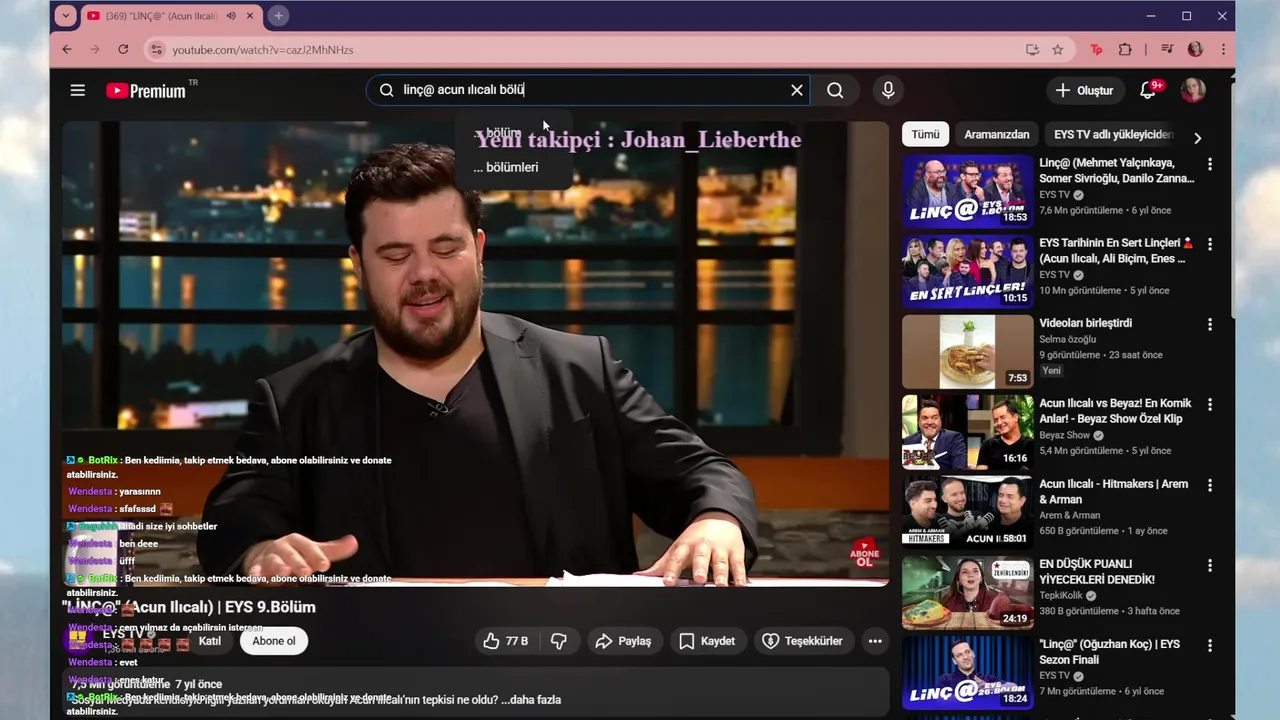Open Linç@ Oğuzhan Koç Sezon Finali title

point(1110,652)
